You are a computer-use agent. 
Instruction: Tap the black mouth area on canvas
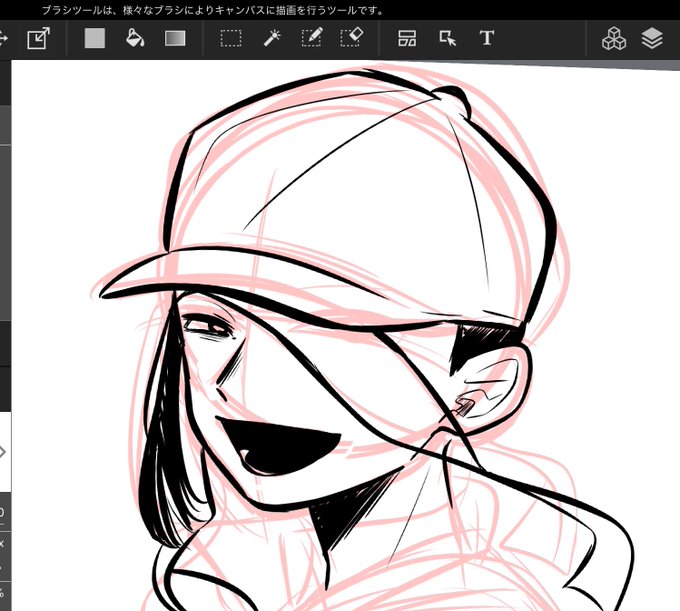coord(280,447)
